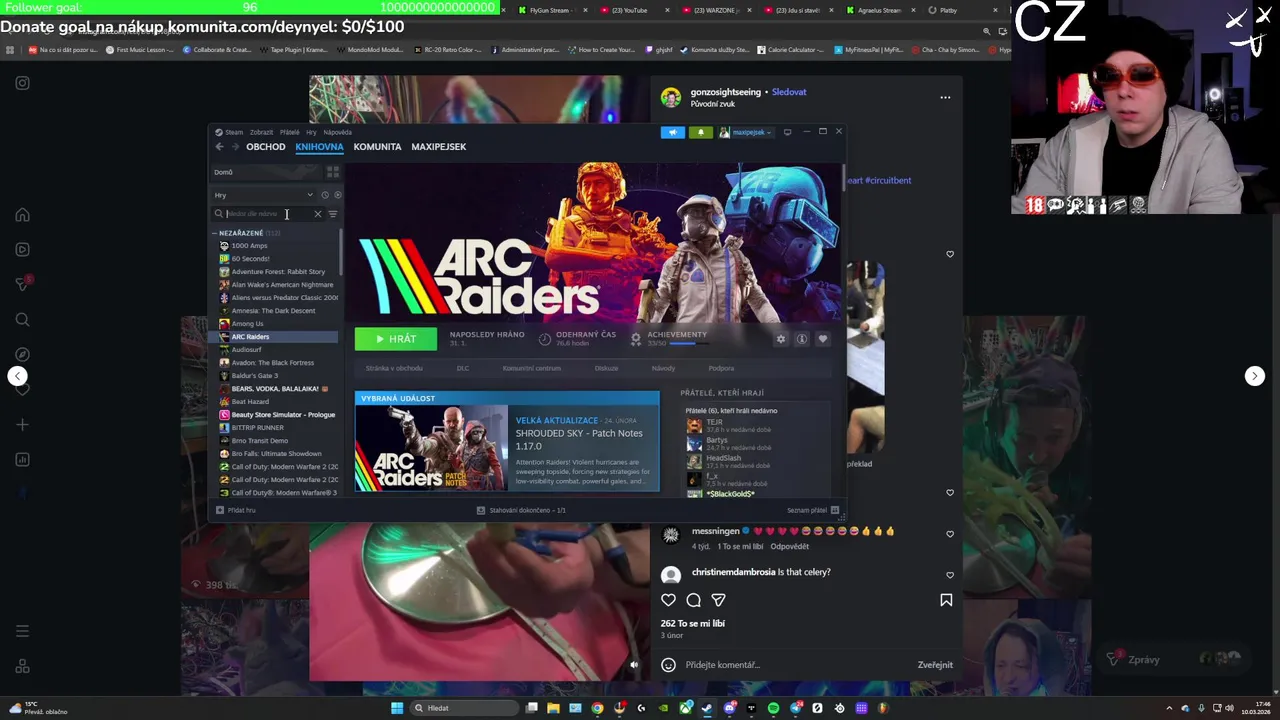Open ARC Raiders settings gear
Viewport: 1280px width, 720px height.
click(x=781, y=339)
